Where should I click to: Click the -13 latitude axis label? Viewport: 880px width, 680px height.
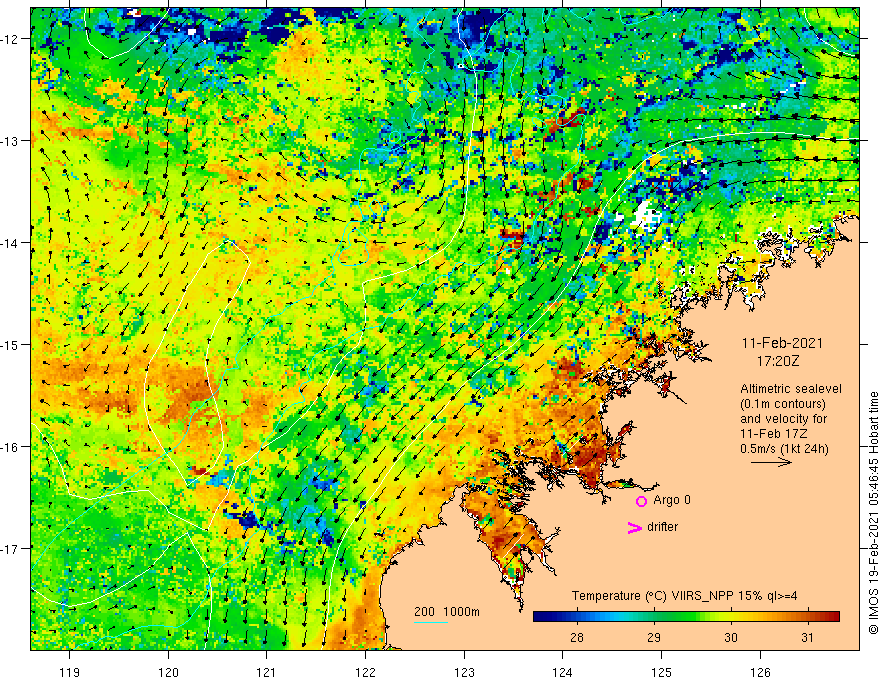point(11,141)
